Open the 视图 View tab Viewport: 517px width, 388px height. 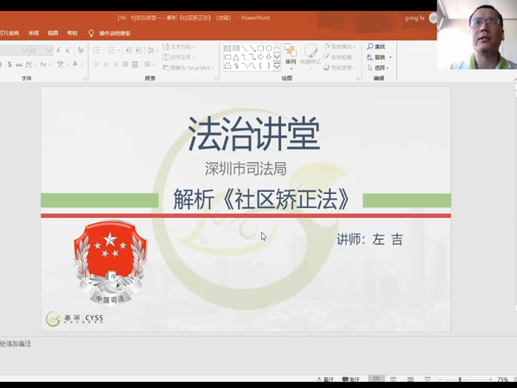(53, 33)
